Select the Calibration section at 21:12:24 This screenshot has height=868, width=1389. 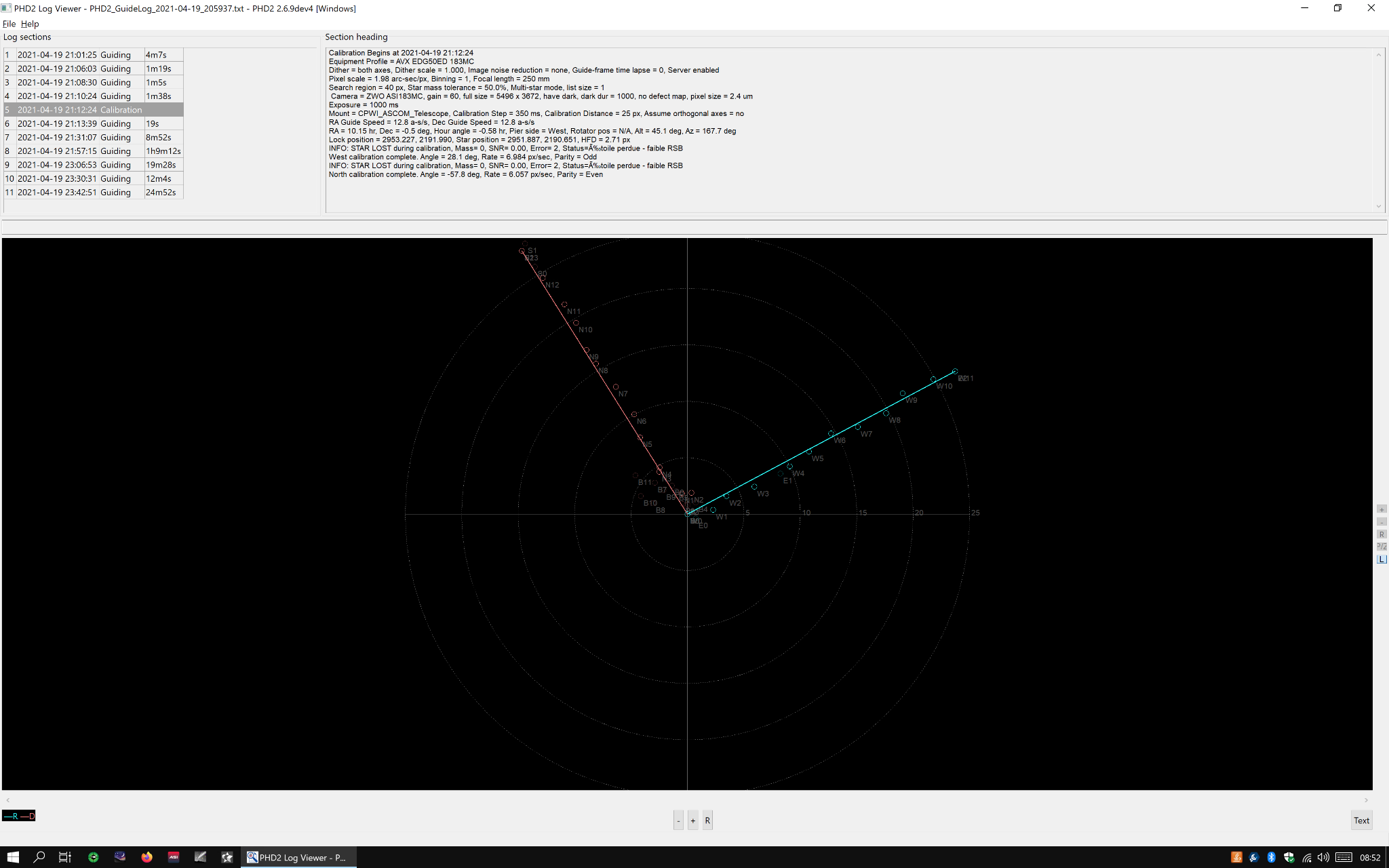tap(93, 110)
